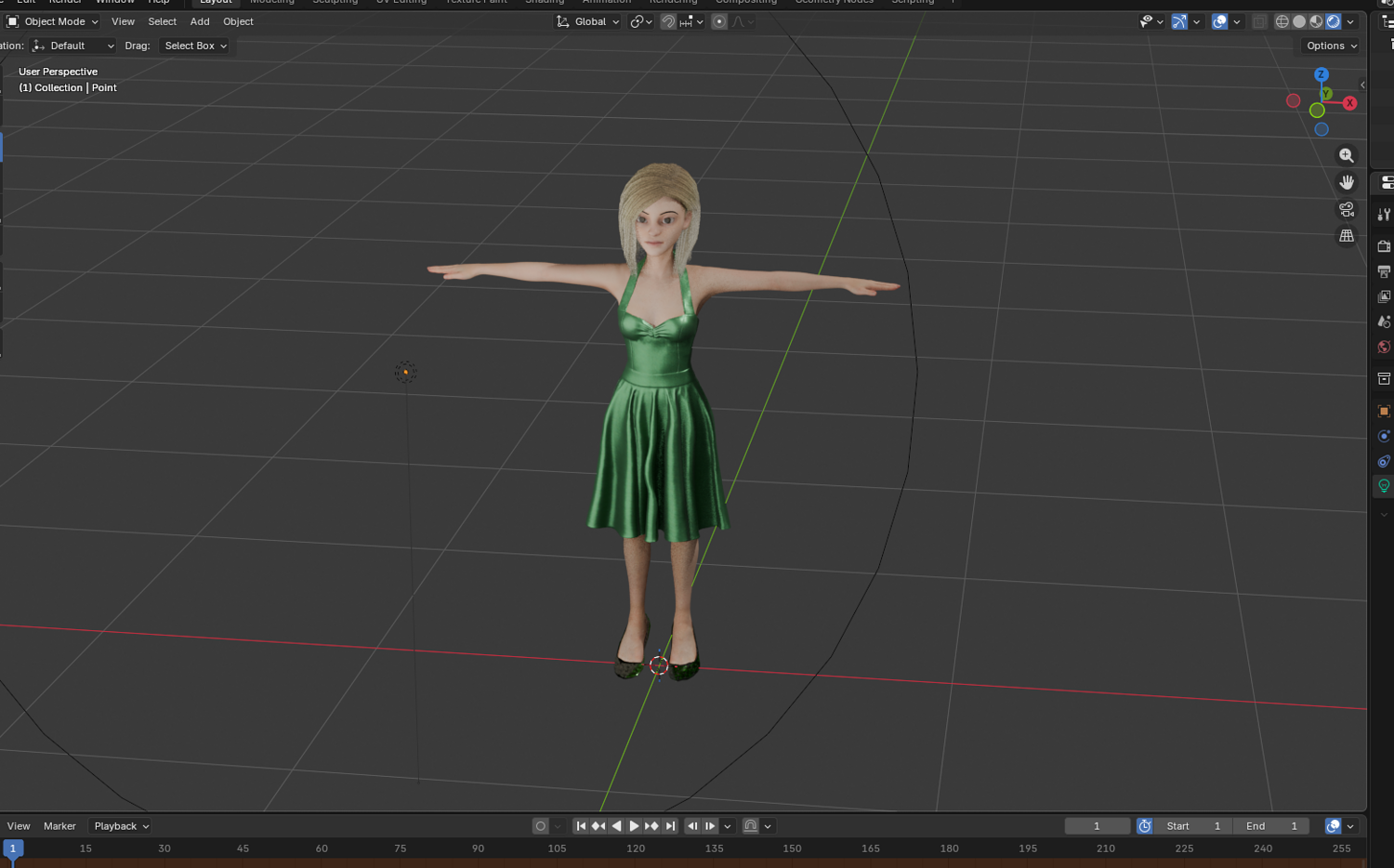Toggle timeline overlays in the playback header
Viewport: 1394px width, 868px height.
coord(1333,826)
